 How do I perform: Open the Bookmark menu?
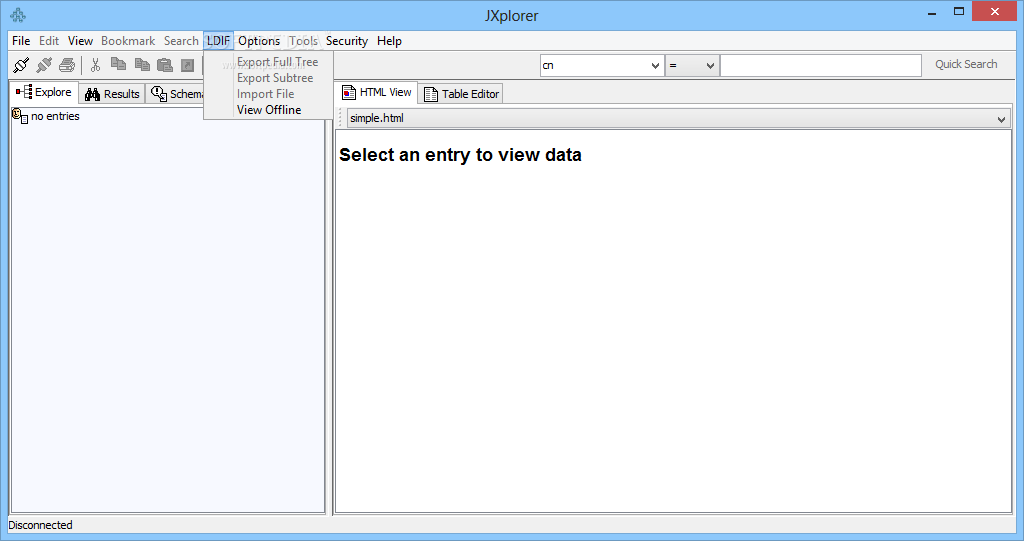[128, 41]
